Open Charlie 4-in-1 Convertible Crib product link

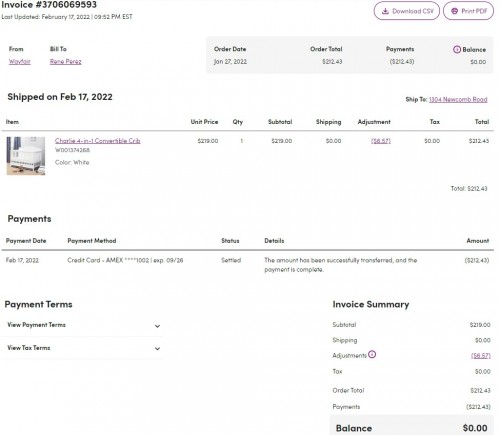(98, 141)
